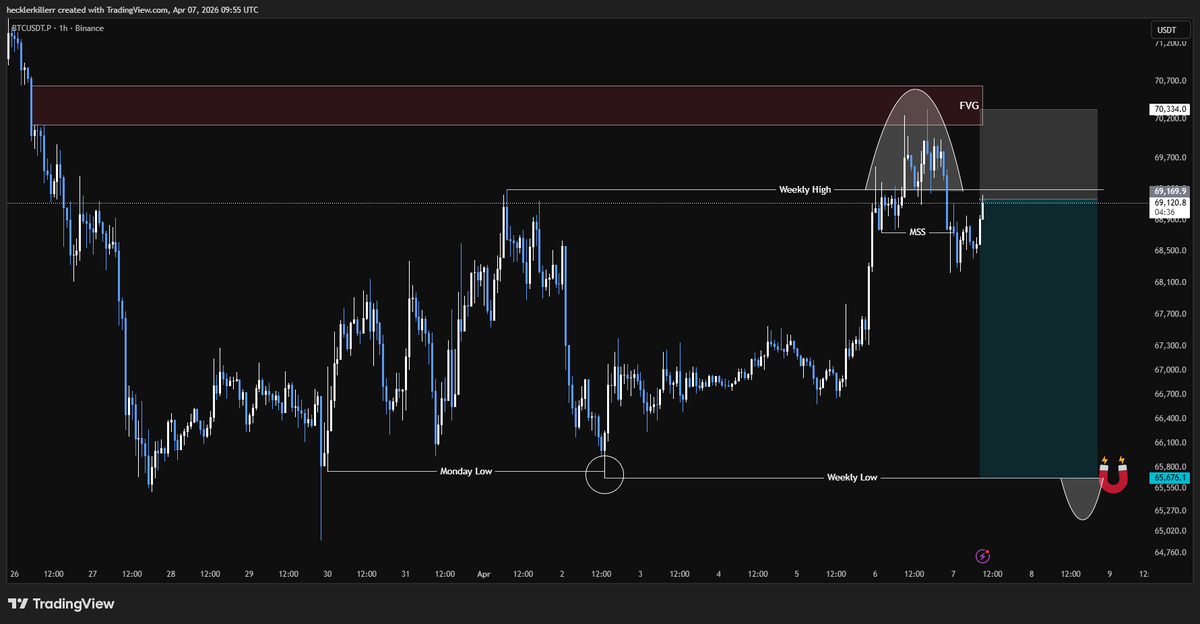The width and height of the screenshot is (1200, 624).
Task: Click the 68,100.0 price scale label
Action: 1170,282
